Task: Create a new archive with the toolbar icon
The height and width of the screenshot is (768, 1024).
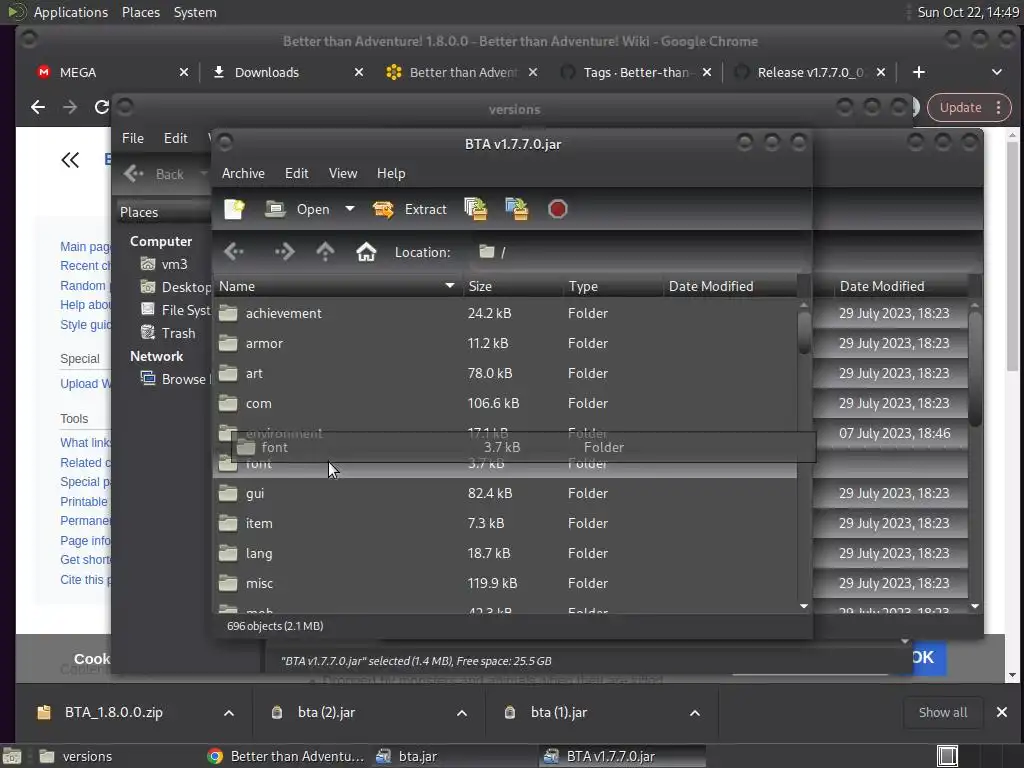Action: coord(234,209)
